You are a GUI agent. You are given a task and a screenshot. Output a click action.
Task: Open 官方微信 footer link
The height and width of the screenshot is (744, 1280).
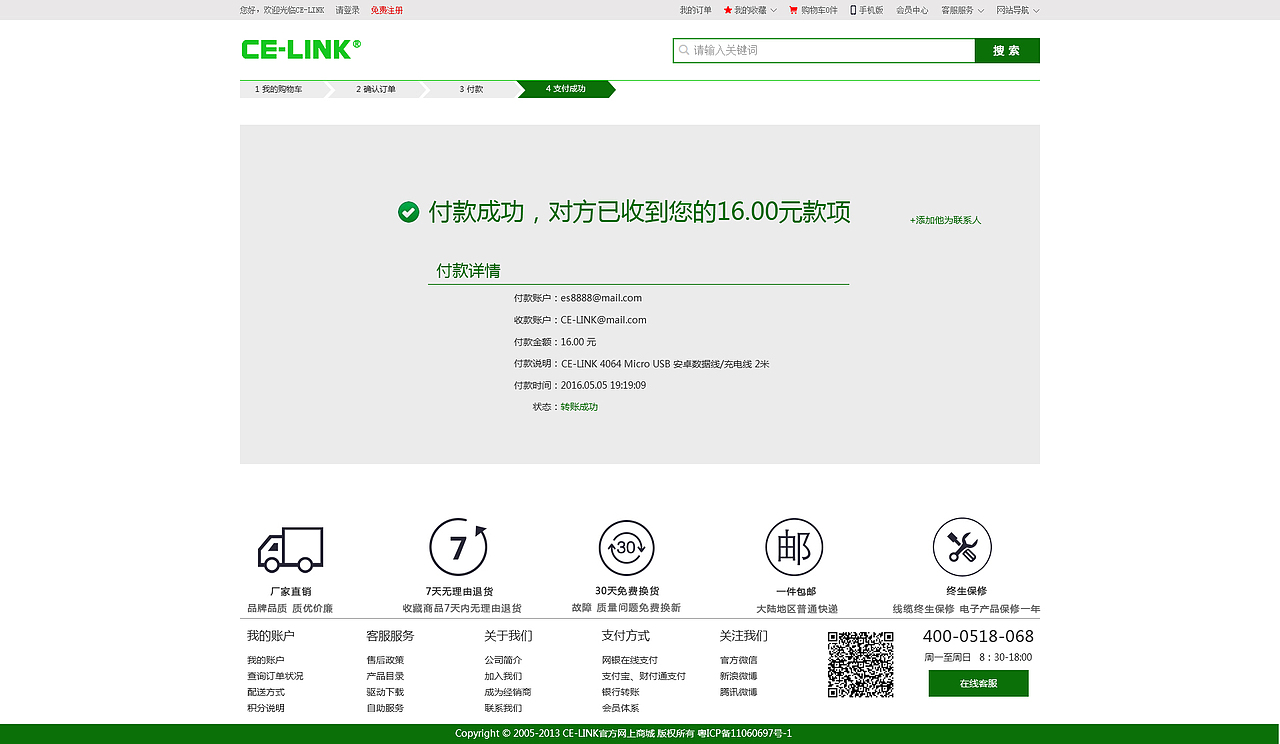tap(739, 660)
